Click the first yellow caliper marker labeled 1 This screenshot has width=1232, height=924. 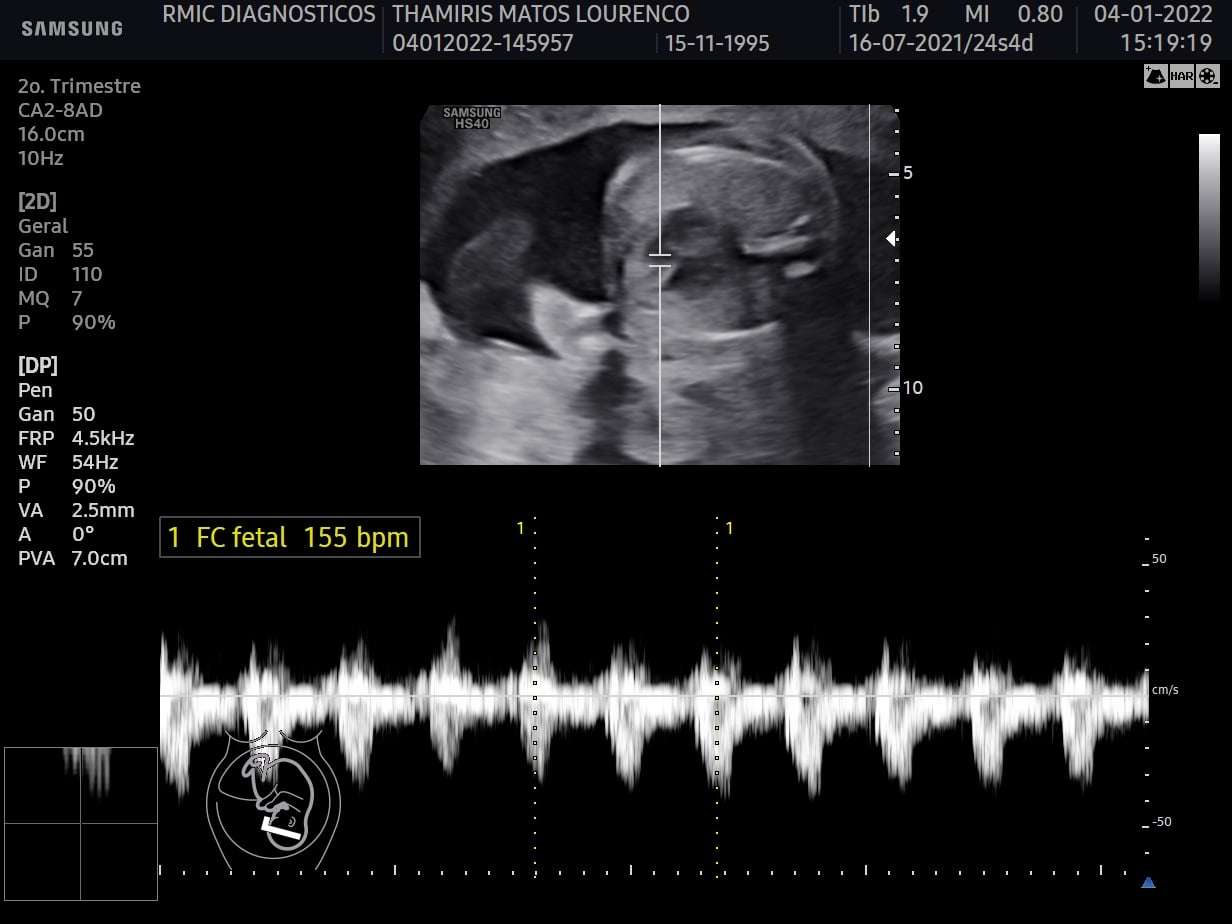tap(520, 527)
